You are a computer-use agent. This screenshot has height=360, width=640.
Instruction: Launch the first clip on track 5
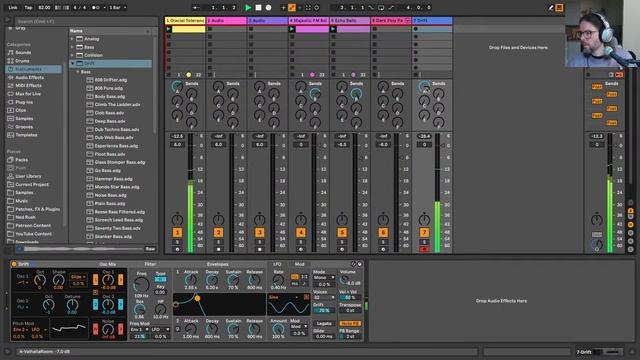coord(333,29)
